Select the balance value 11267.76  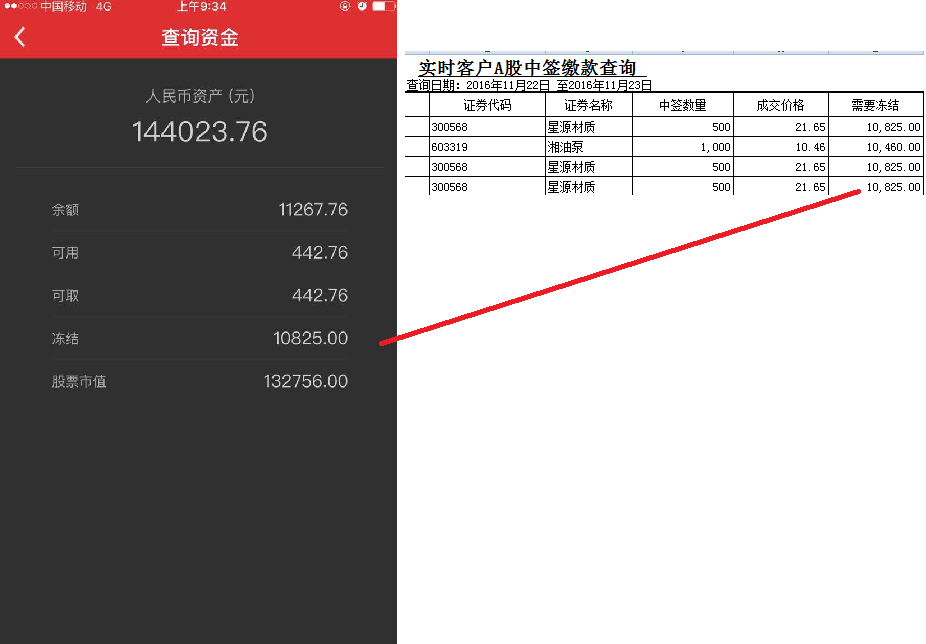tap(313, 210)
